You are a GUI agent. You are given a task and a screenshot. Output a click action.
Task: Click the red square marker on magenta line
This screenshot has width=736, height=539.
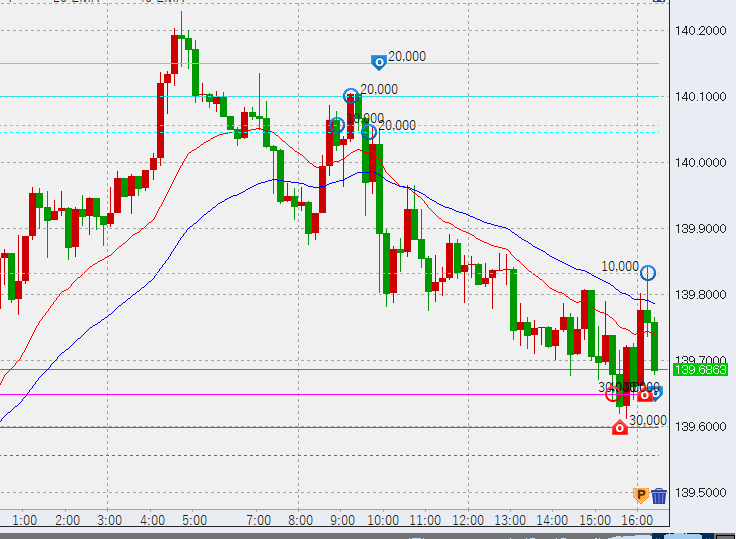point(645,395)
